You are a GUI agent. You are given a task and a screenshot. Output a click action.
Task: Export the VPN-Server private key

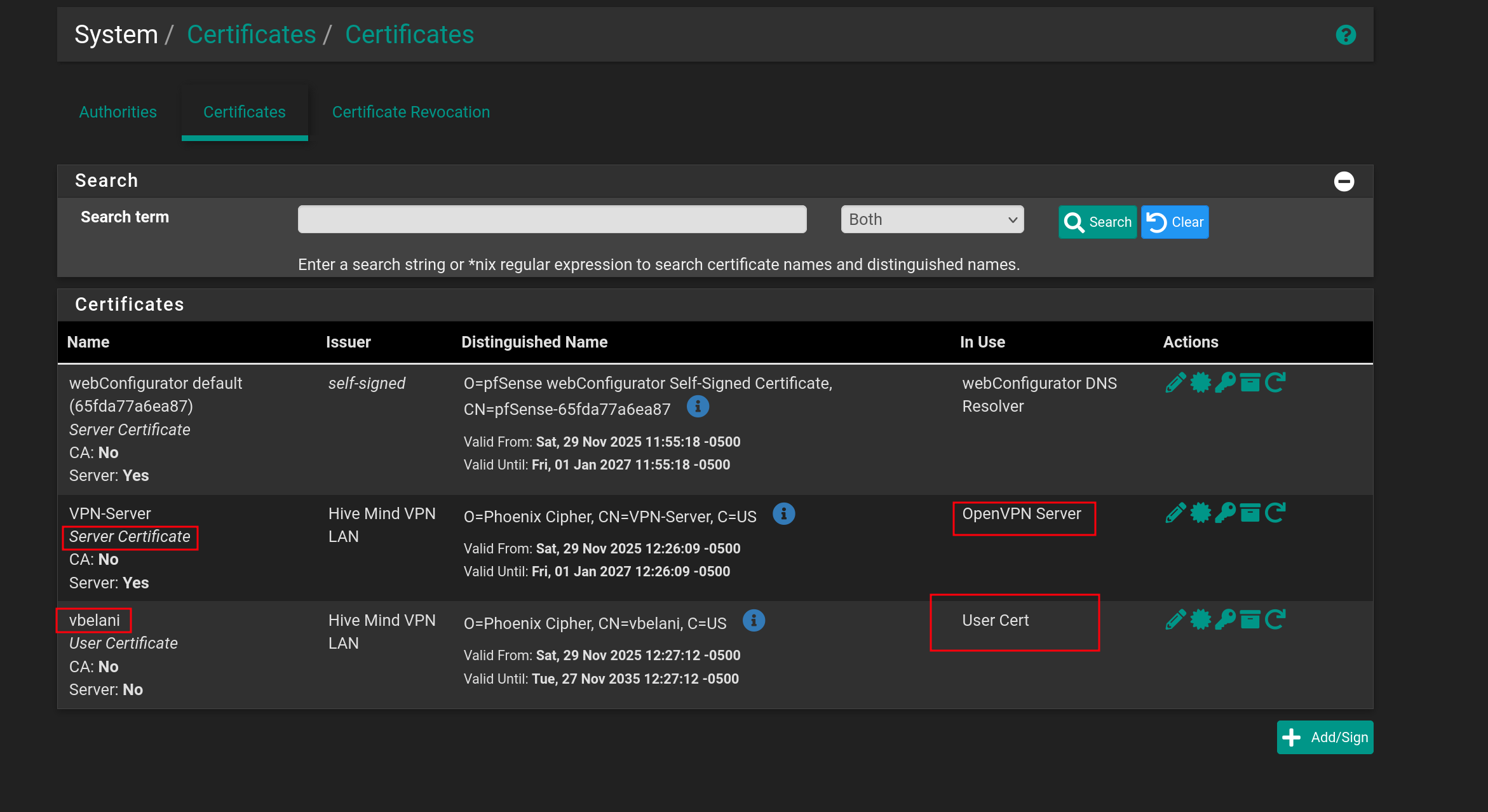pos(1226,513)
